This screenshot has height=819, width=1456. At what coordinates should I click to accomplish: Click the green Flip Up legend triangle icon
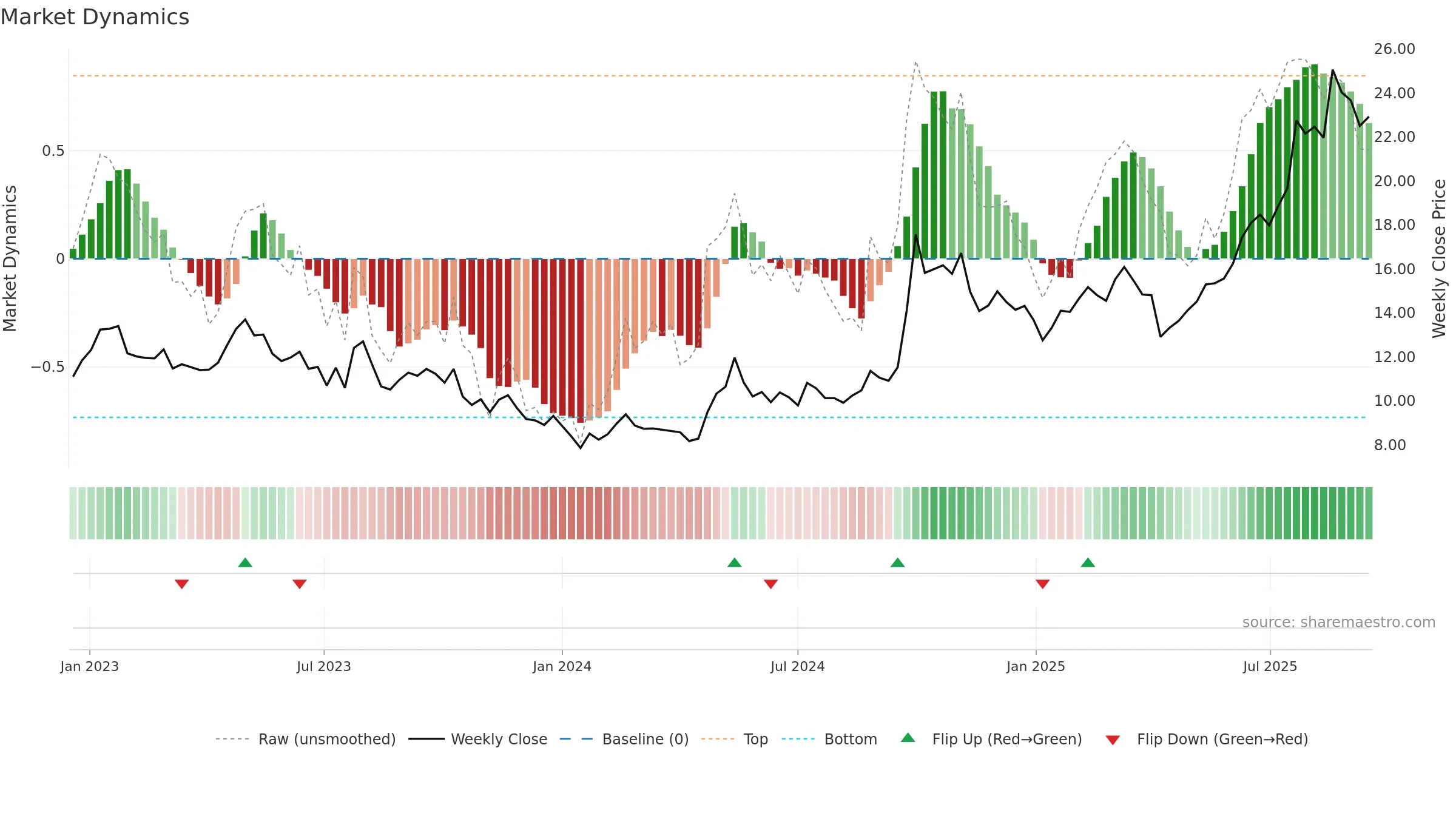tap(908, 738)
